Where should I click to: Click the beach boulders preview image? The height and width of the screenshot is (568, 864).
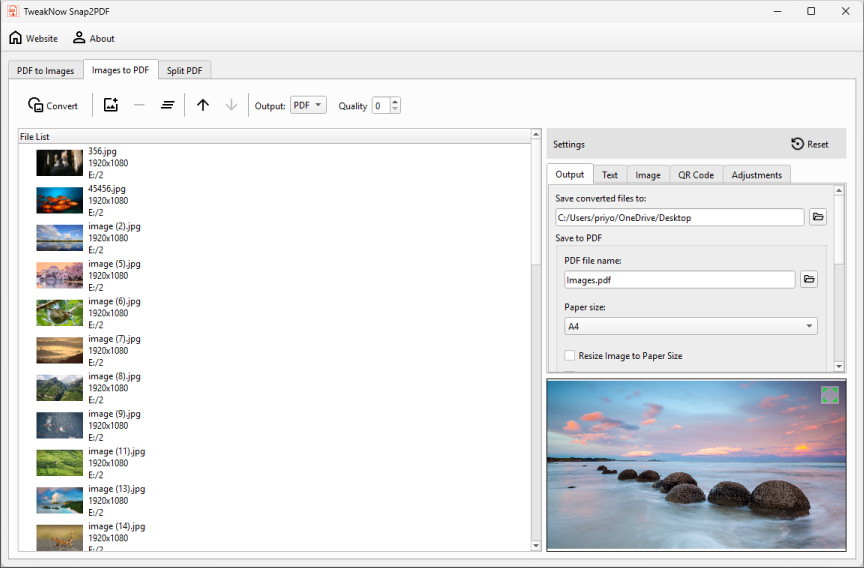(696, 465)
